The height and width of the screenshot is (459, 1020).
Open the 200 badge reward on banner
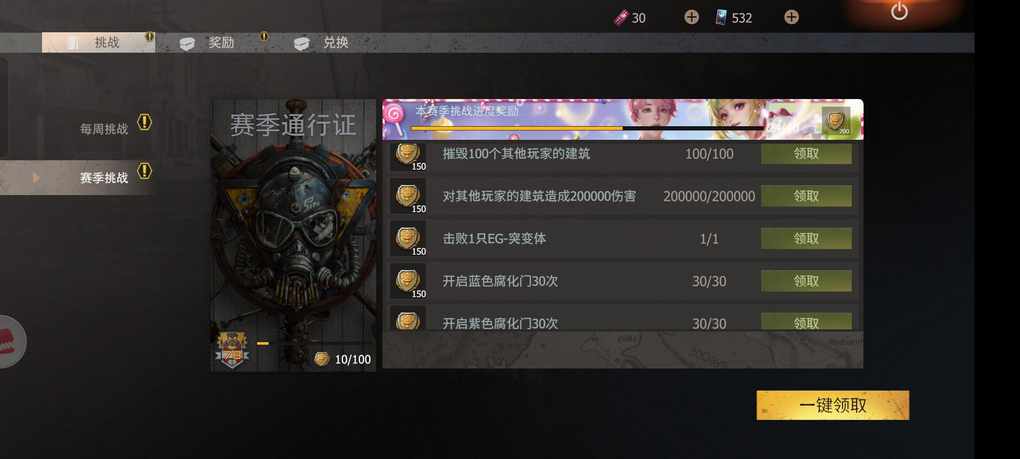[836, 121]
